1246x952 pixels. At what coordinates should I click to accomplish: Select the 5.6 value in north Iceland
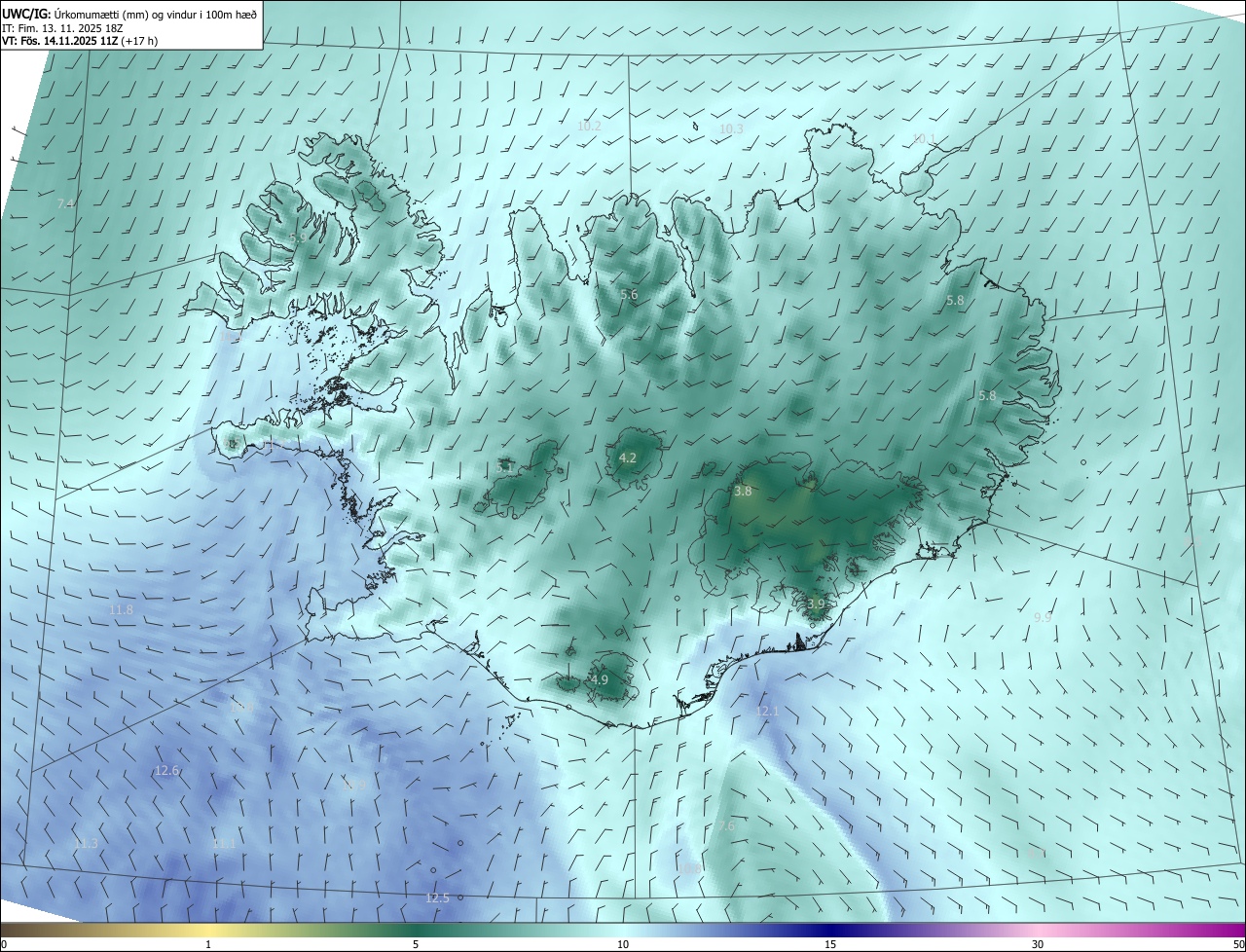[629, 295]
